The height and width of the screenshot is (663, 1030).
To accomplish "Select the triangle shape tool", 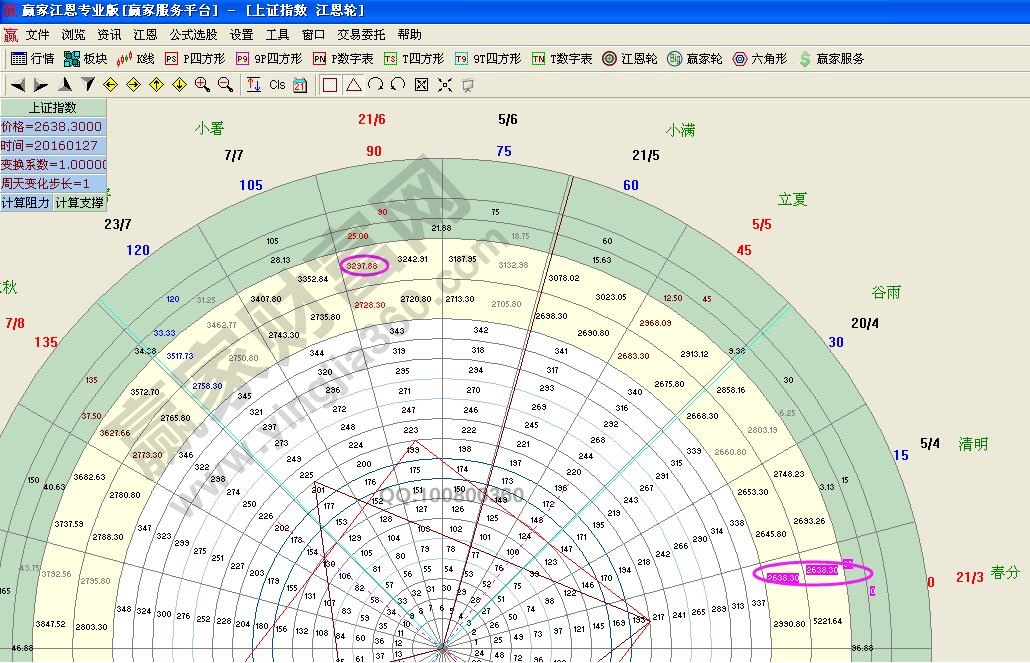I will pyautogui.click(x=353, y=85).
